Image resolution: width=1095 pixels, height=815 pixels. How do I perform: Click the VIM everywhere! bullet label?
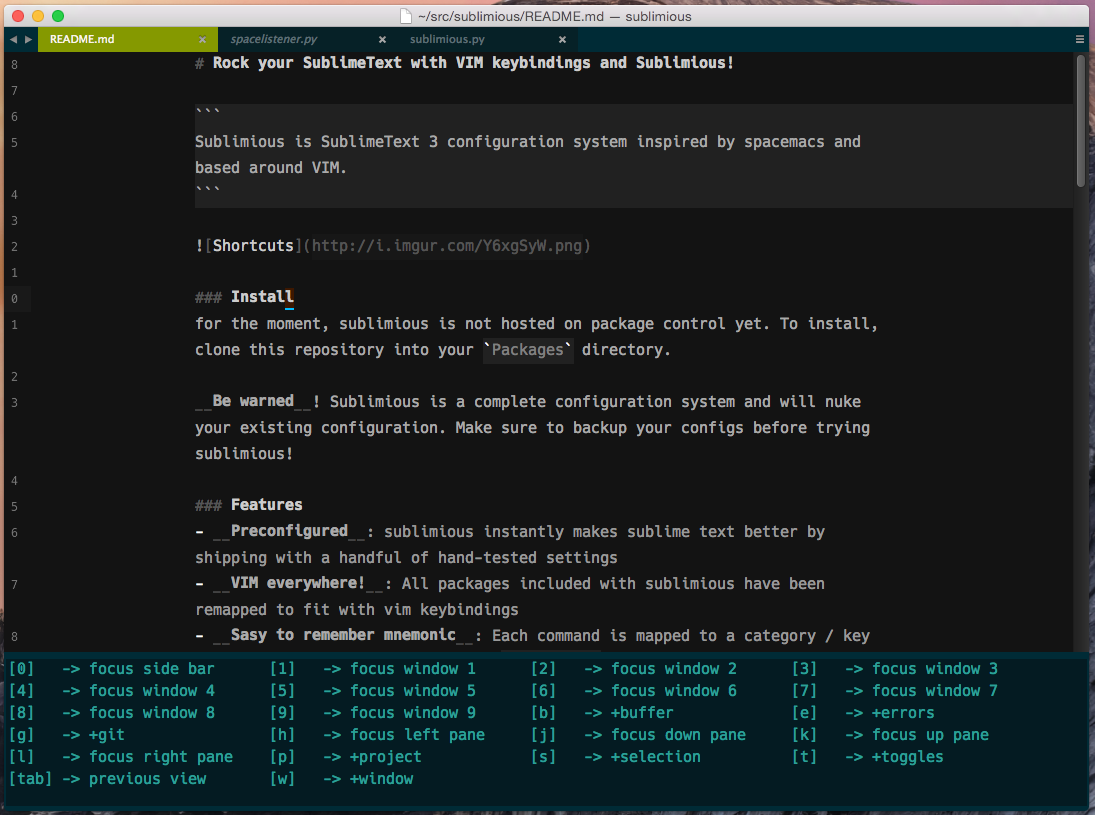click(297, 583)
